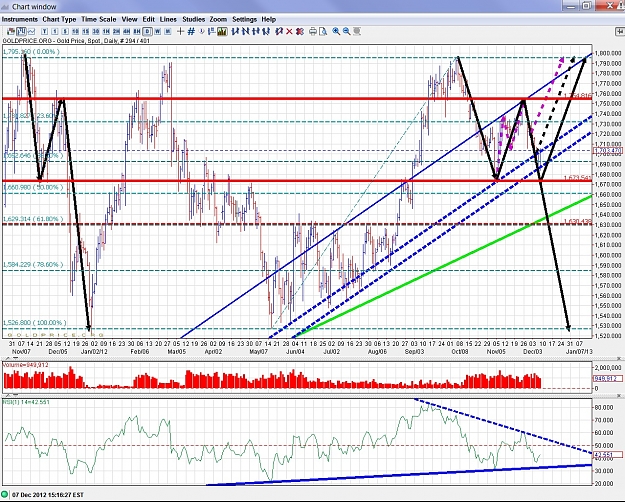Viewport: 625px width, 502px height.
Task: Click the 1,526.800 (100.00%) Fibonacci label
Action: point(34,323)
